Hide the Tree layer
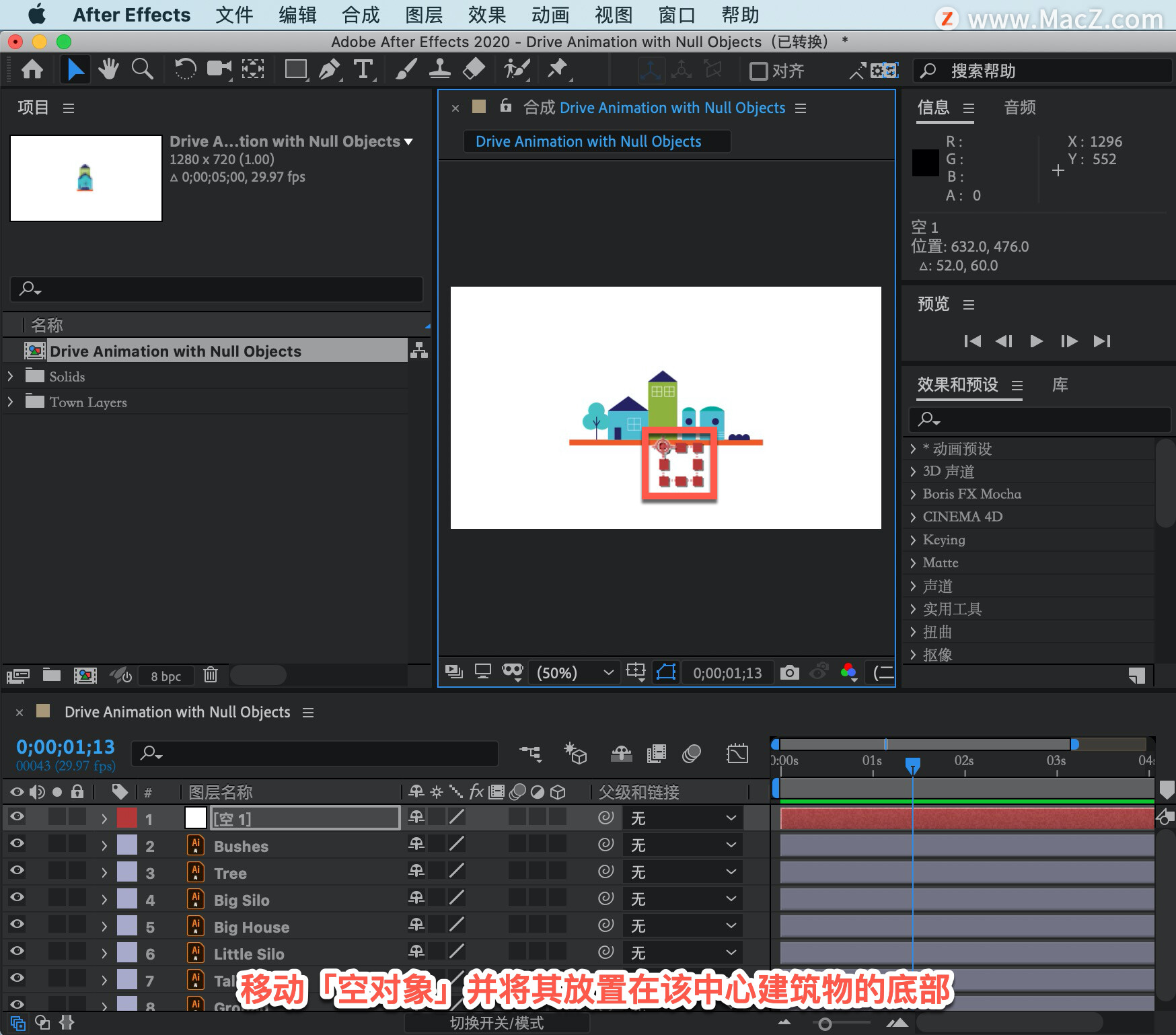This screenshot has width=1176, height=1035. coord(17,871)
